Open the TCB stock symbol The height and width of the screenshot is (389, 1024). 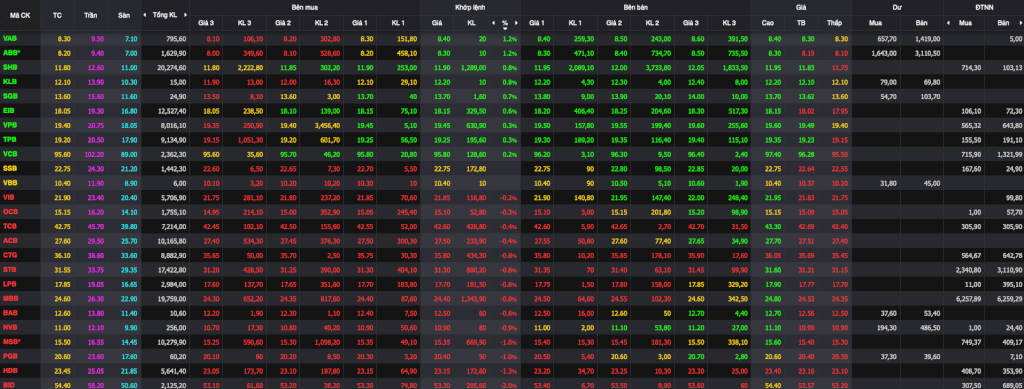coord(10,226)
